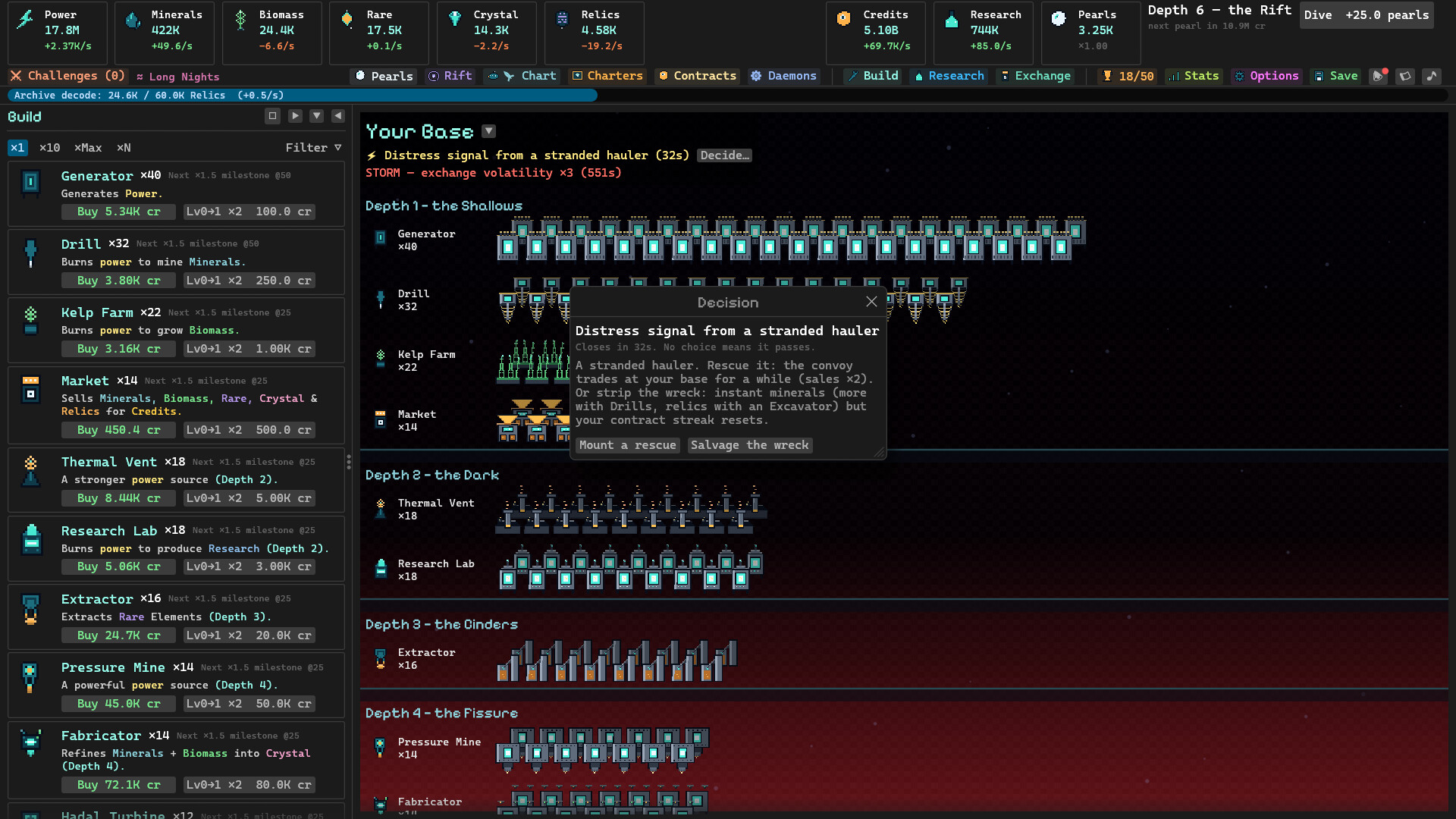Open the Options menu
Image resolution: width=1456 pixels, height=819 pixels.
(1266, 76)
